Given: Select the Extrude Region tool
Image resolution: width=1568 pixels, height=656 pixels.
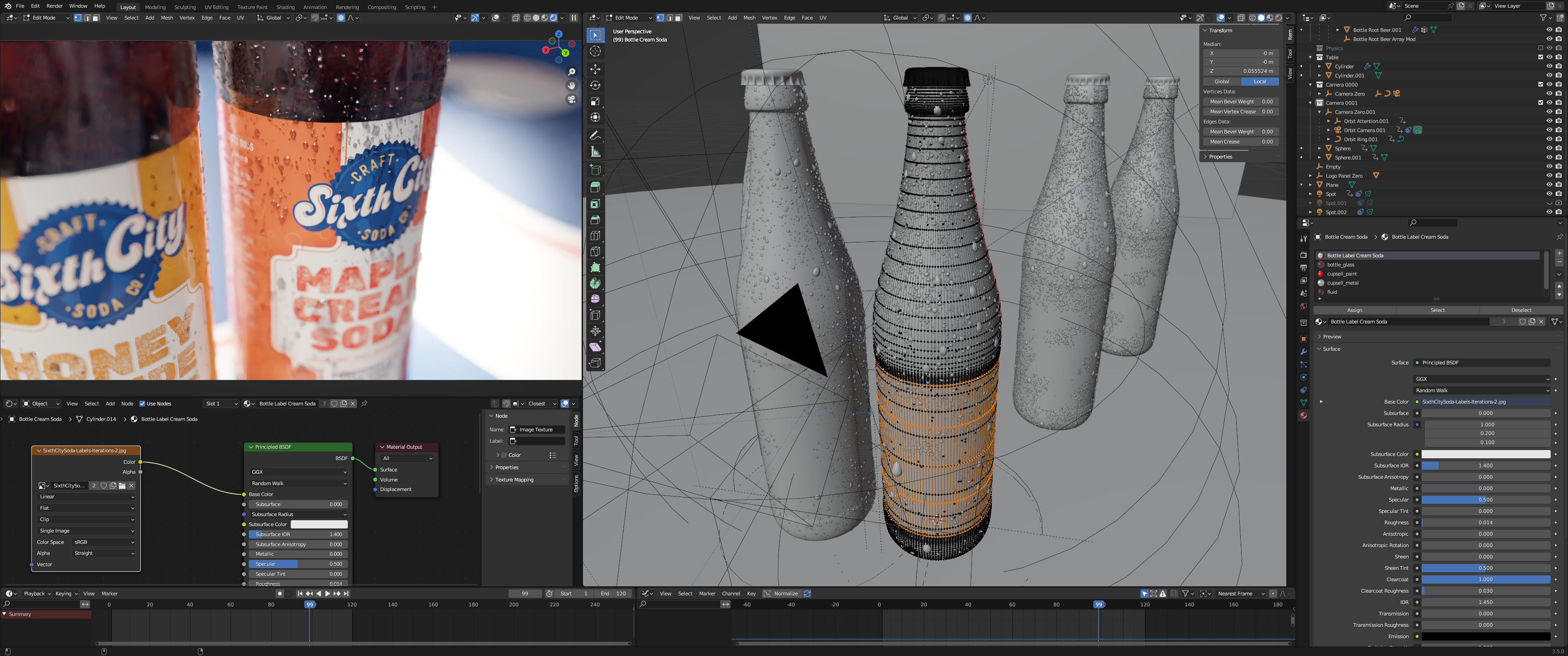Looking at the screenshot, I should [595, 187].
